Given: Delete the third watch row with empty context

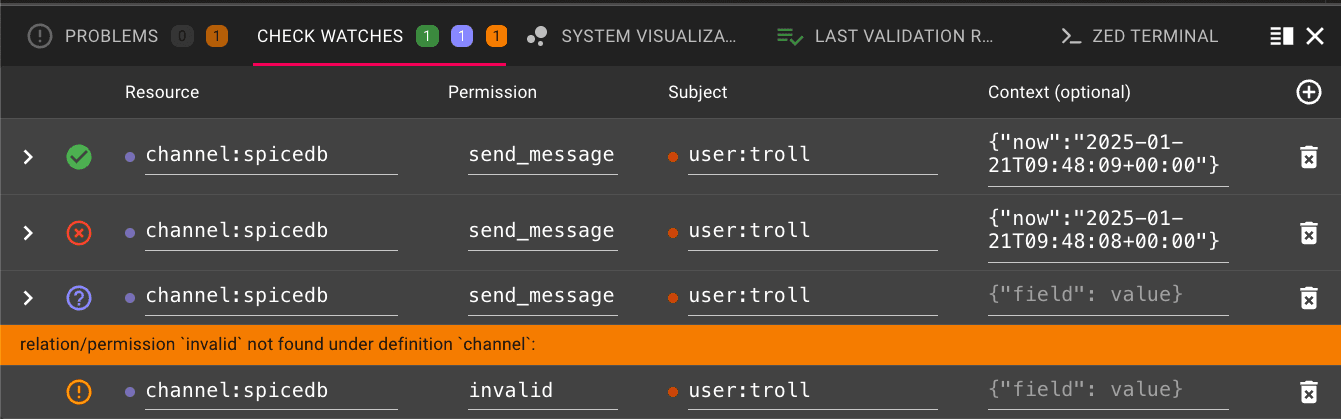Looking at the screenshot, I should coord(1307,298).
